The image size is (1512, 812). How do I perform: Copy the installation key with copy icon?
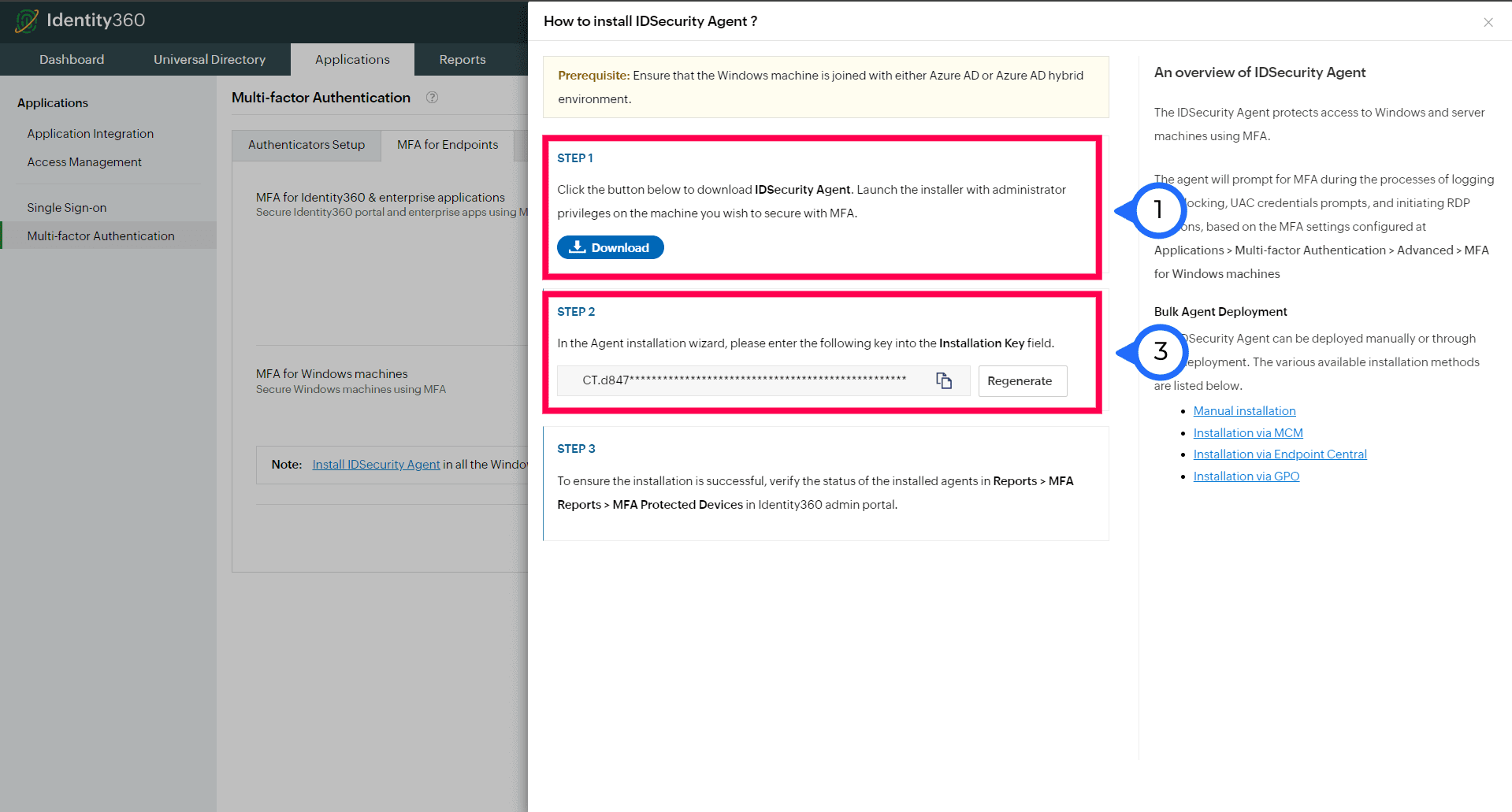944,381
